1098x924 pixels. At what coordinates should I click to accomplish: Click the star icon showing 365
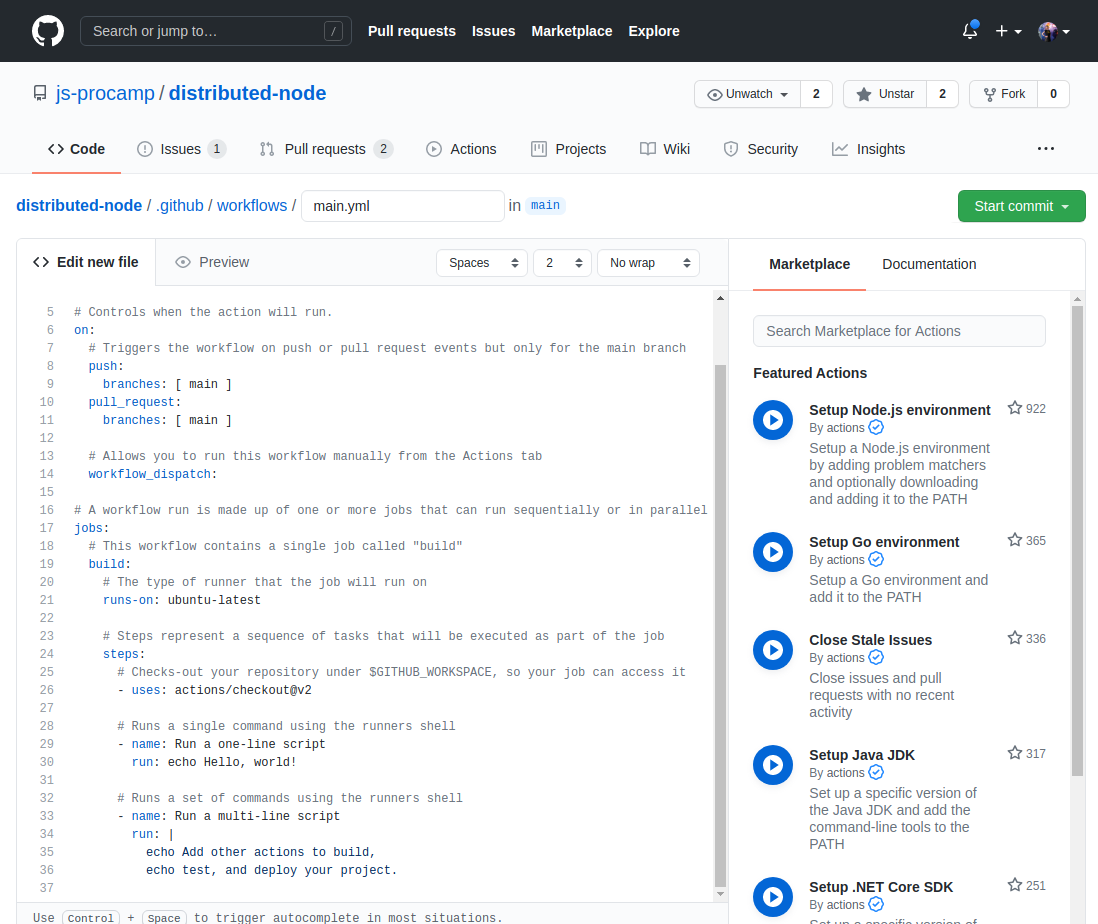pos(1015,540)
